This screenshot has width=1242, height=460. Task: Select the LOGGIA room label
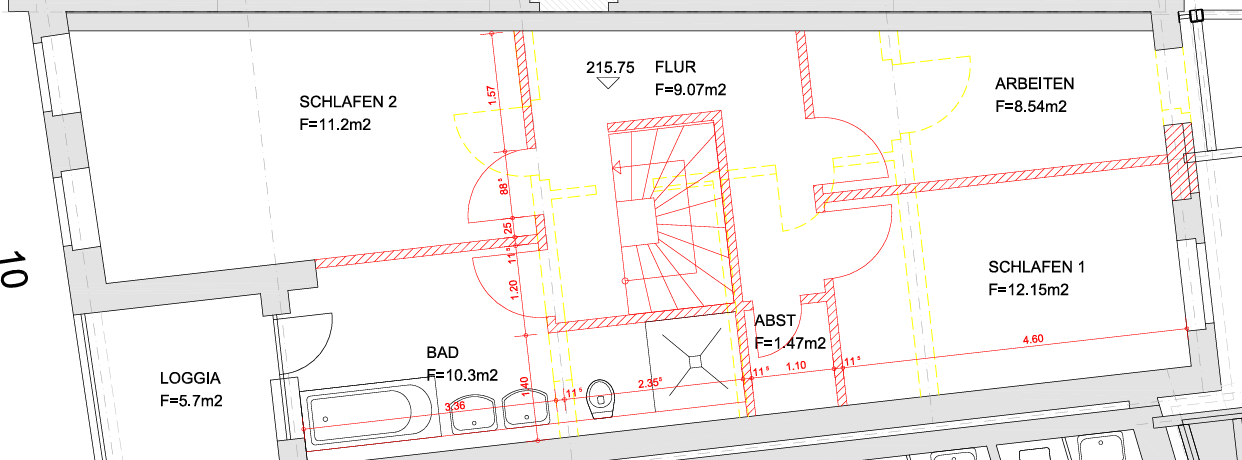(x=190, y=378)
